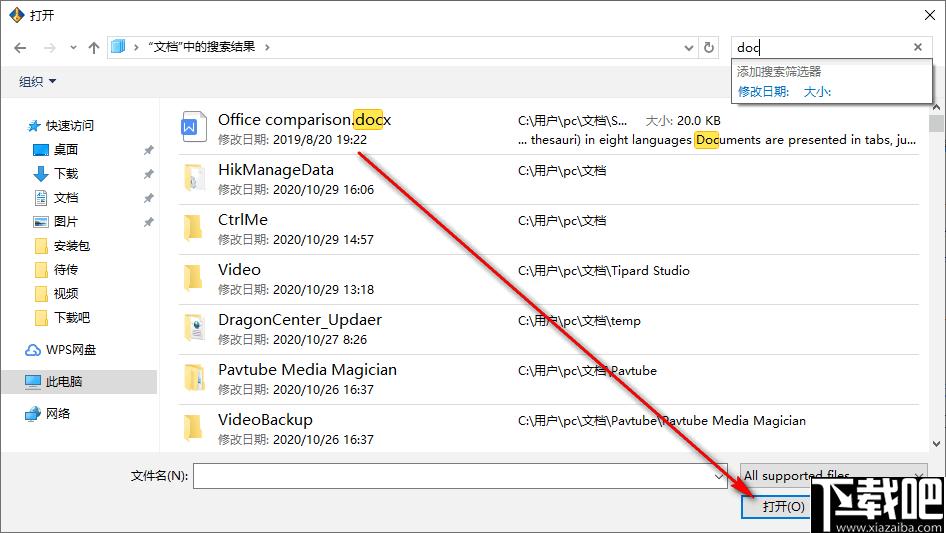Click the Video folder name
Viewport: 946px width, 533px height.
[239, 270]
